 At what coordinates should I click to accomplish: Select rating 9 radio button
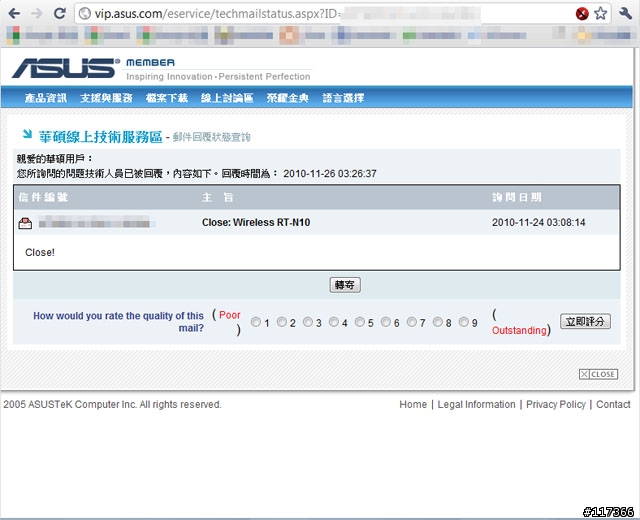click(x=464, y=322)
